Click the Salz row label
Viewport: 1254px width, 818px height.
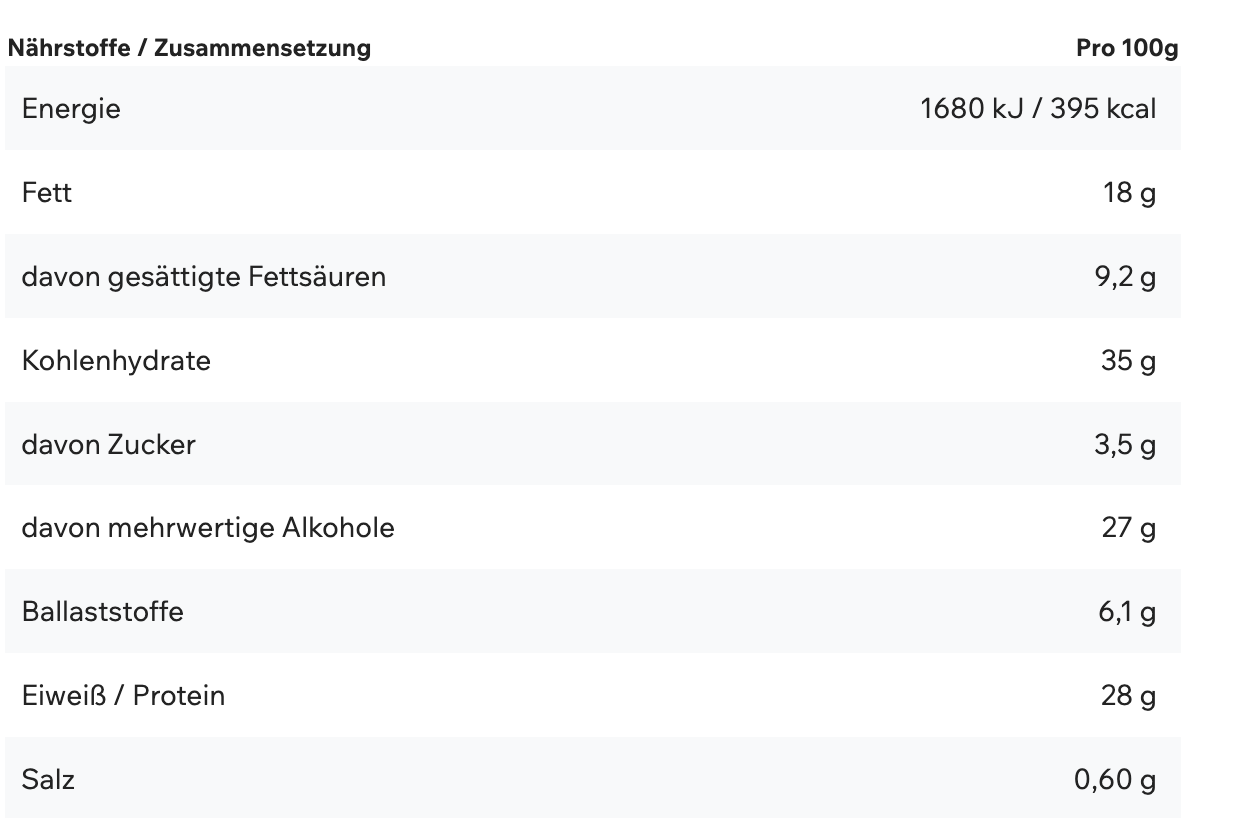tap(48, 779)
